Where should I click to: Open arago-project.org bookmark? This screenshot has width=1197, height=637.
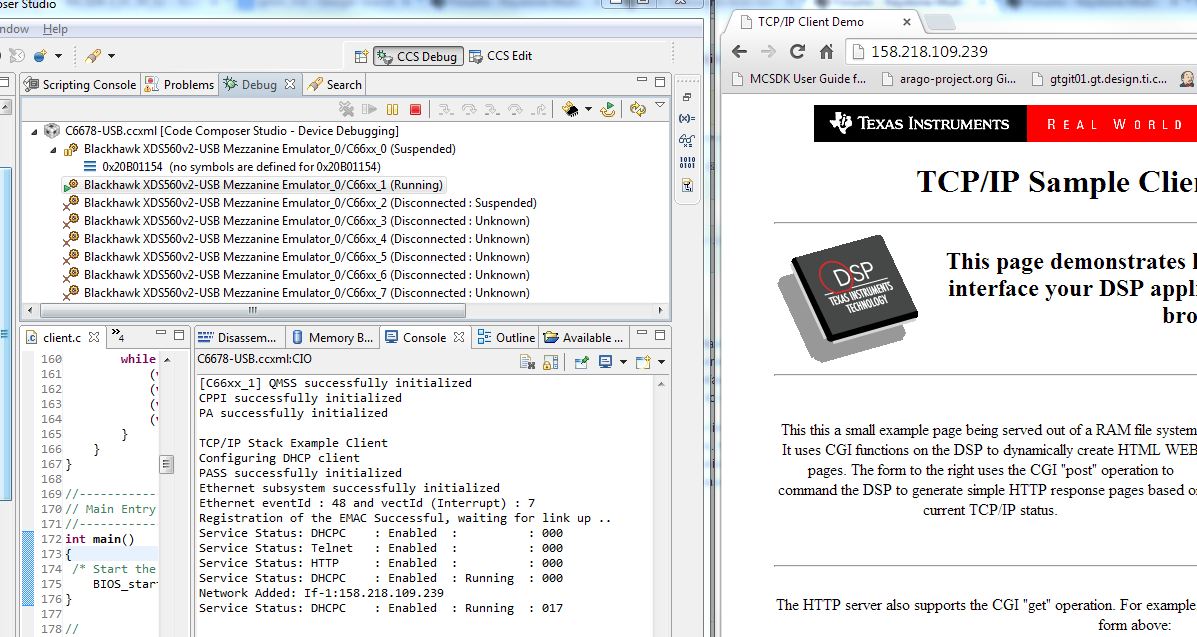(x=948, y=79)
